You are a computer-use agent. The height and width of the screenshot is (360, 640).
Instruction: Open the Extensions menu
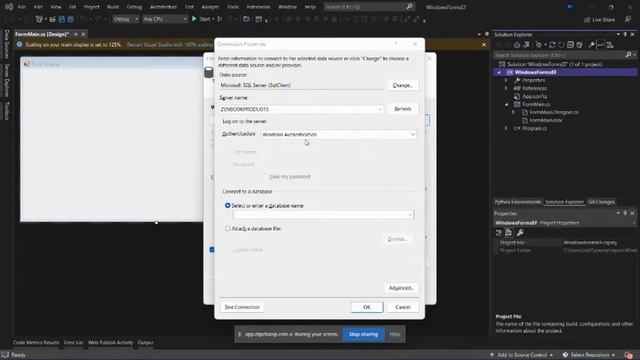258,7
